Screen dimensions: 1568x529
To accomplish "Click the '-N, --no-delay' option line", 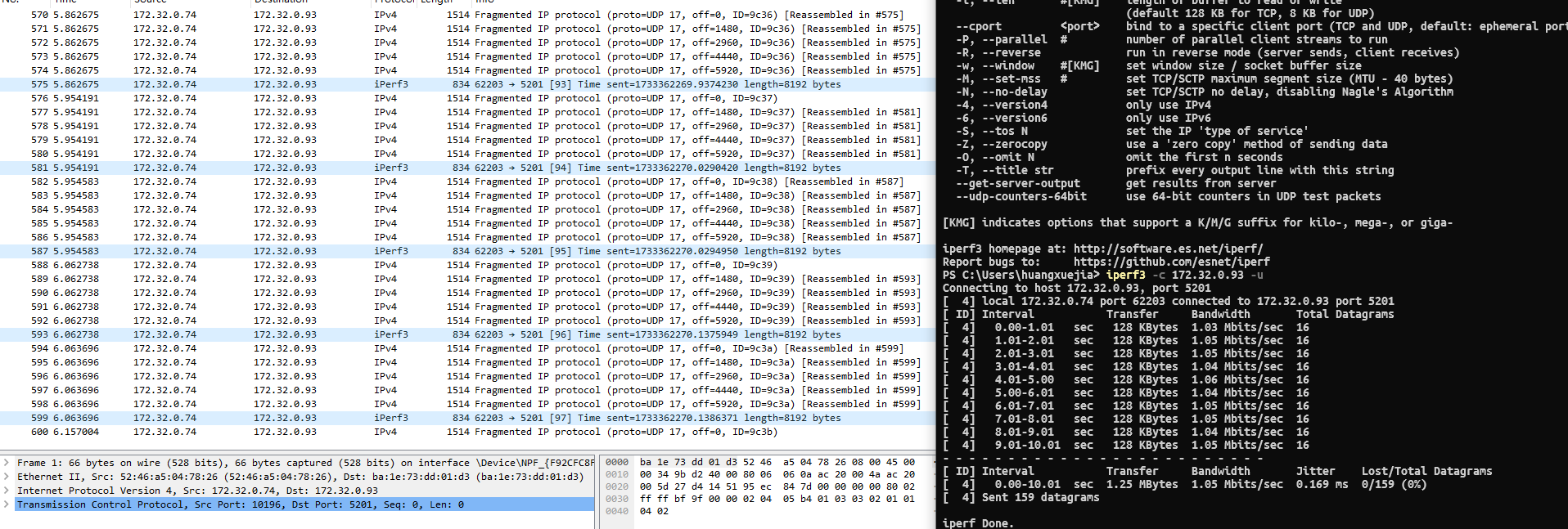I will [1204, 92].
